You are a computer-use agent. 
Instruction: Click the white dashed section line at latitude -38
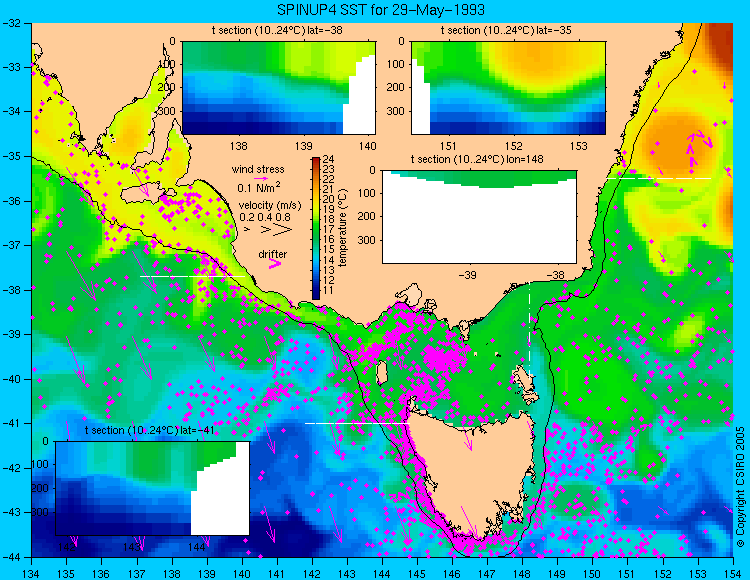tap(192, 276)
